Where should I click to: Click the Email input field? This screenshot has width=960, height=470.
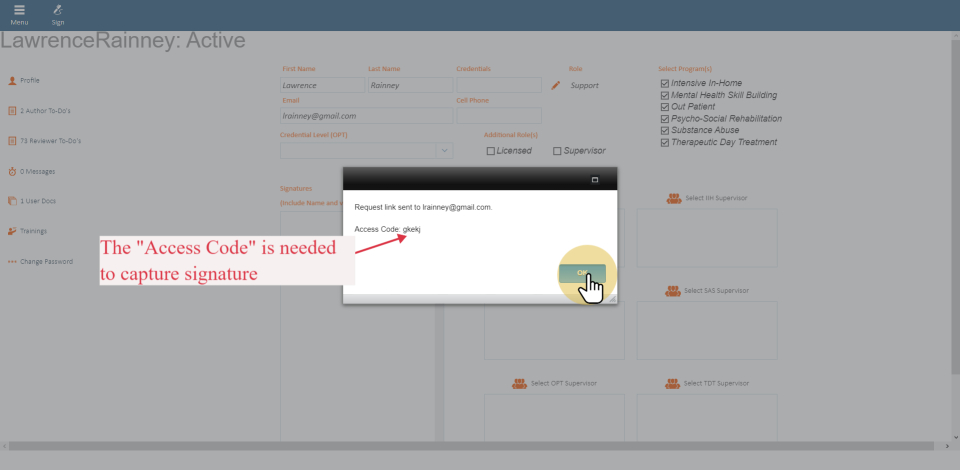tap(365, 116)
